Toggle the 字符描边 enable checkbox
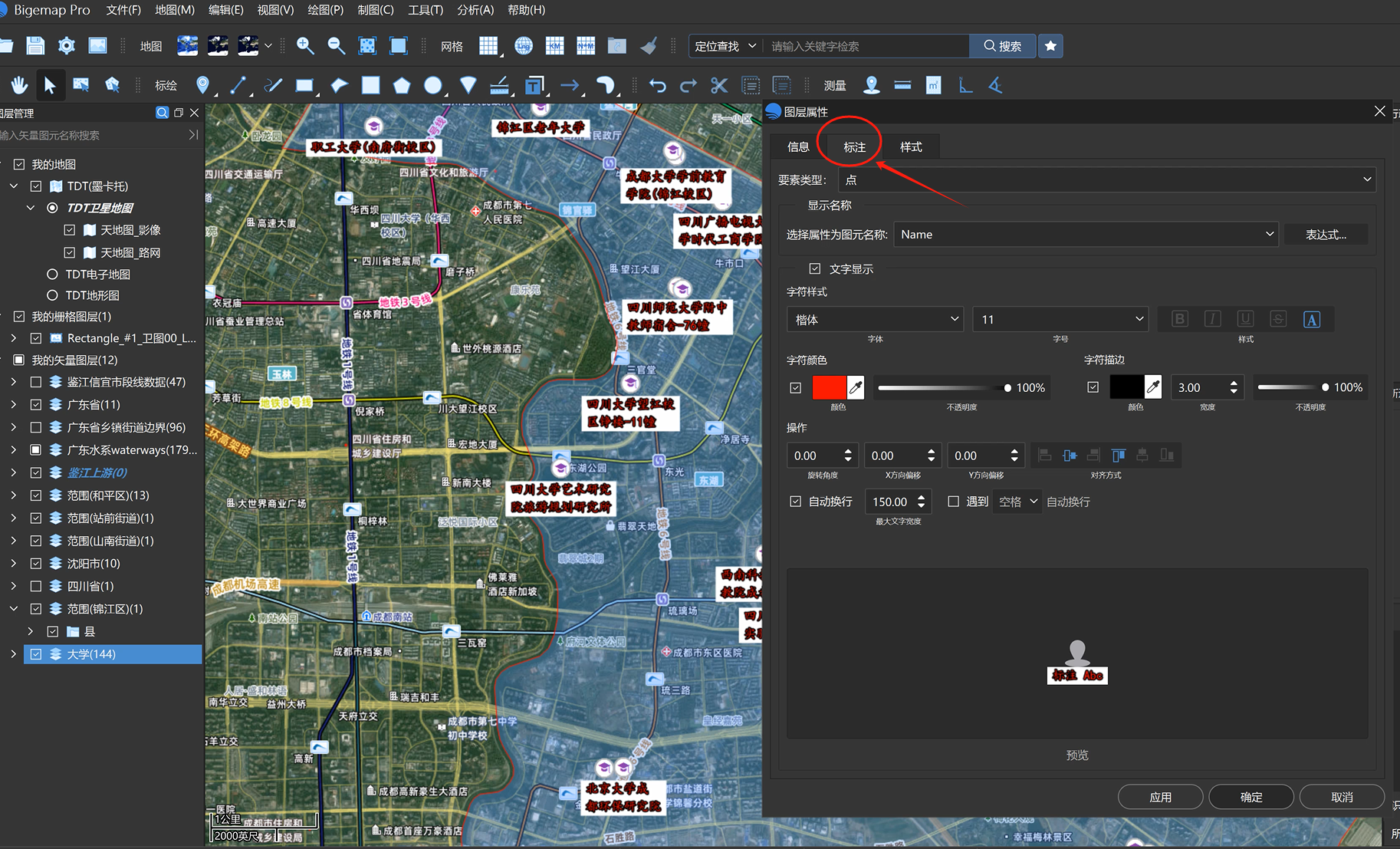The width and height of the screenshot is (1400, 849). click(x=1093, y=387)
